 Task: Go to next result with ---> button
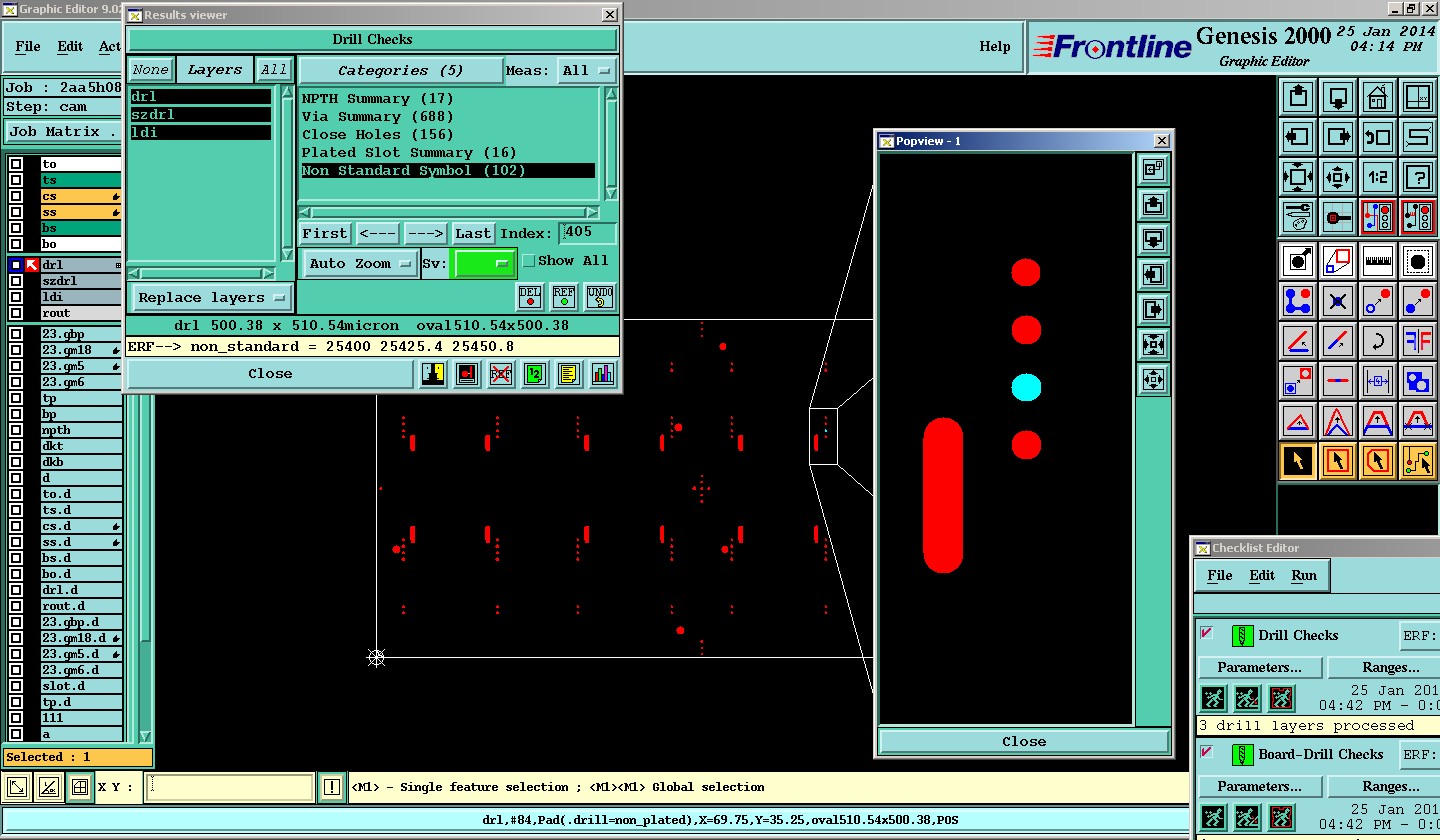click(x=425, y=233)
